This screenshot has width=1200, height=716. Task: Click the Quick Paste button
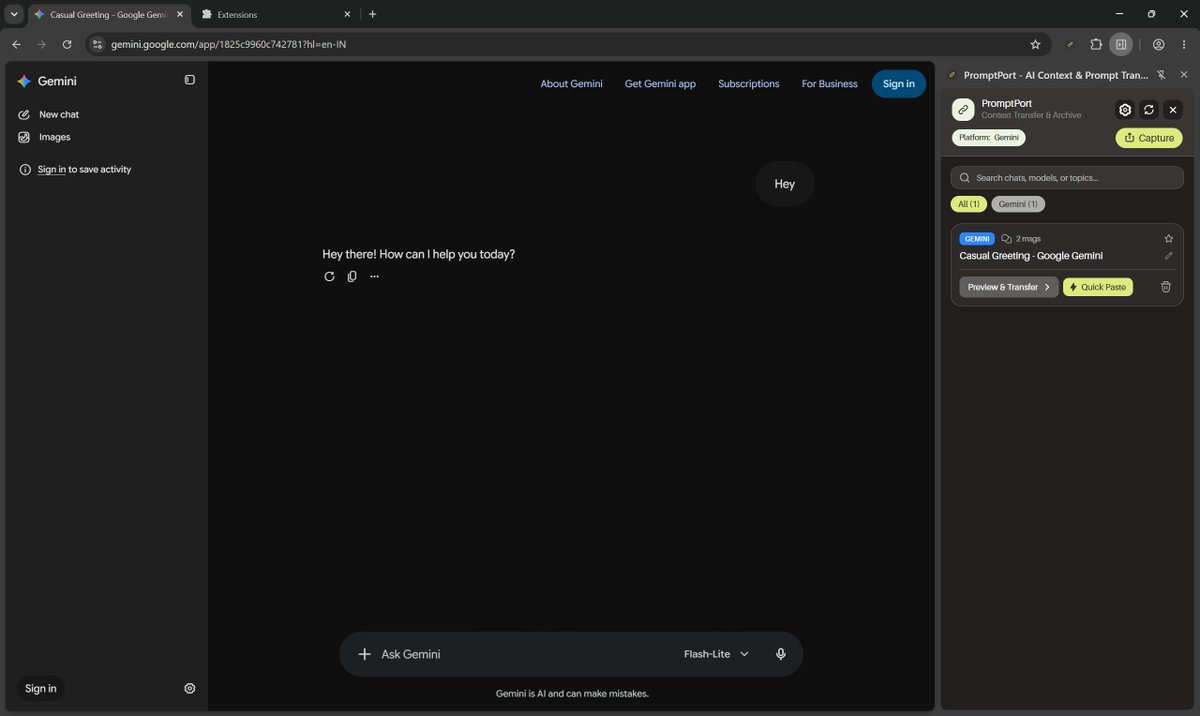(1098, 287)
